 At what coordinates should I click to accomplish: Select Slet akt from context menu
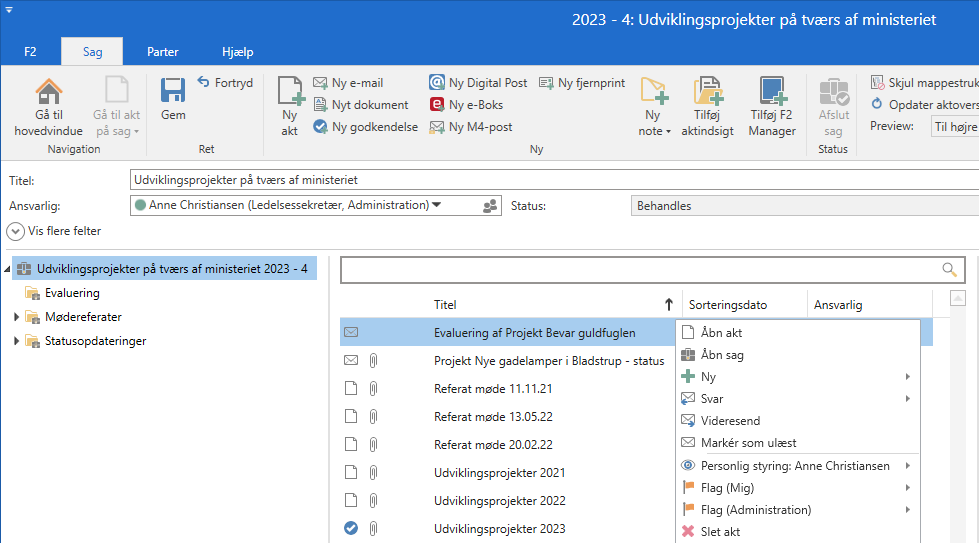point(720,532)
